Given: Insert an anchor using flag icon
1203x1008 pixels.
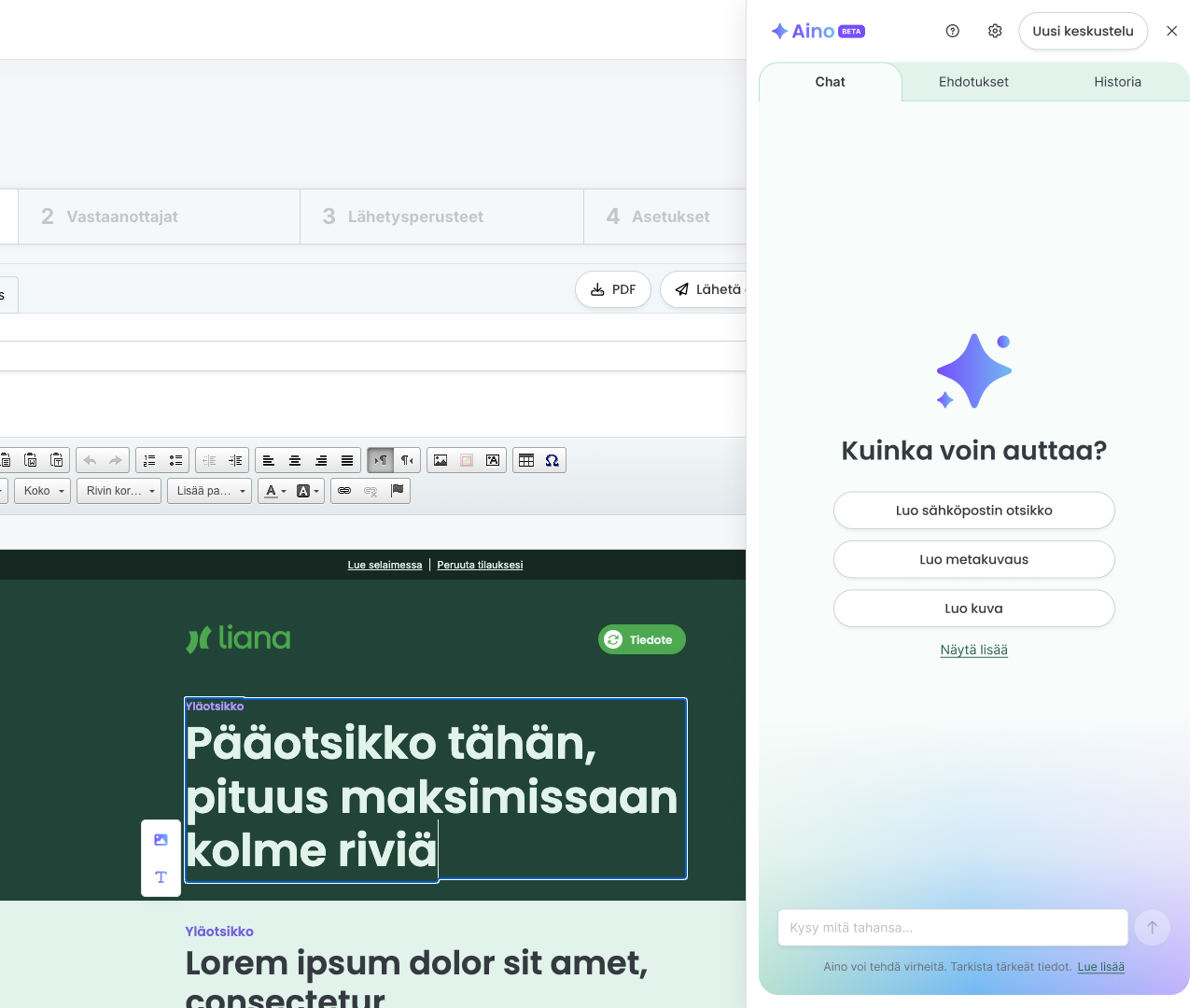Looking at the screenshot, I should point(397,491).
